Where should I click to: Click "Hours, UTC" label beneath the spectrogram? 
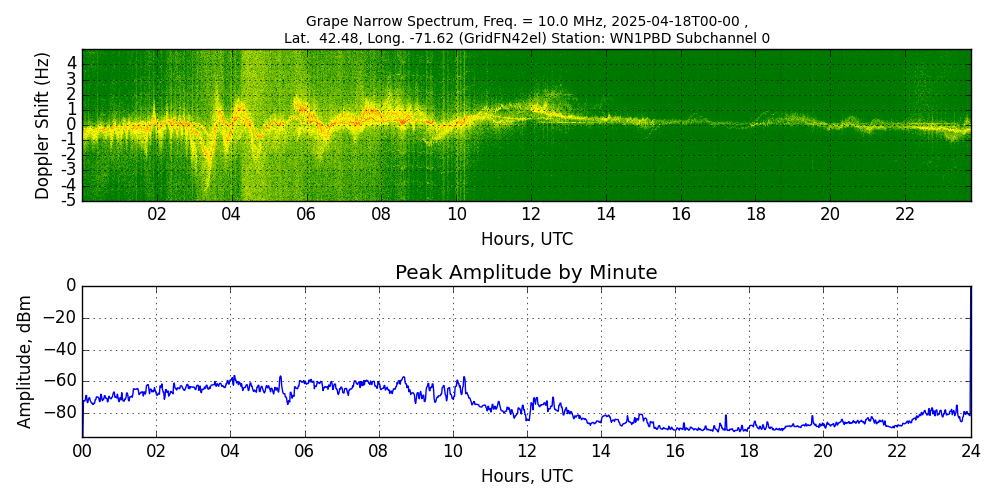pyautogui.click(x=526, y=239)
